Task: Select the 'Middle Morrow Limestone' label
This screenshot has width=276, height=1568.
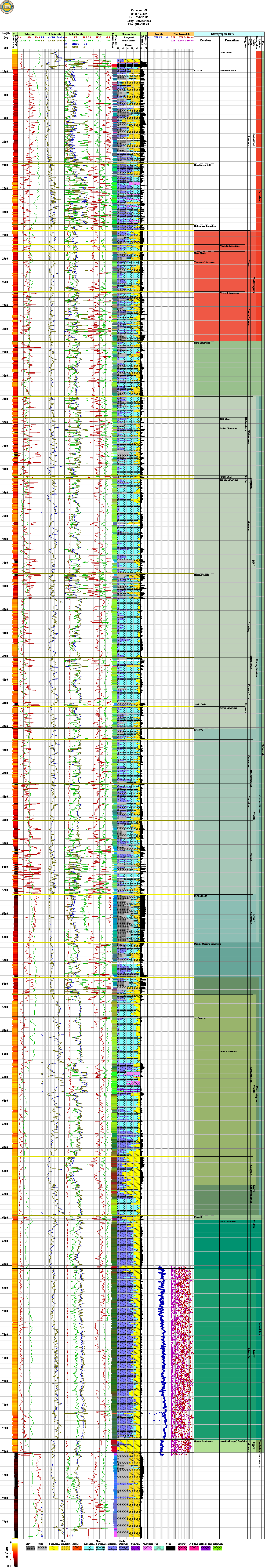Action: pyautogui.click(x=208, y=944)
